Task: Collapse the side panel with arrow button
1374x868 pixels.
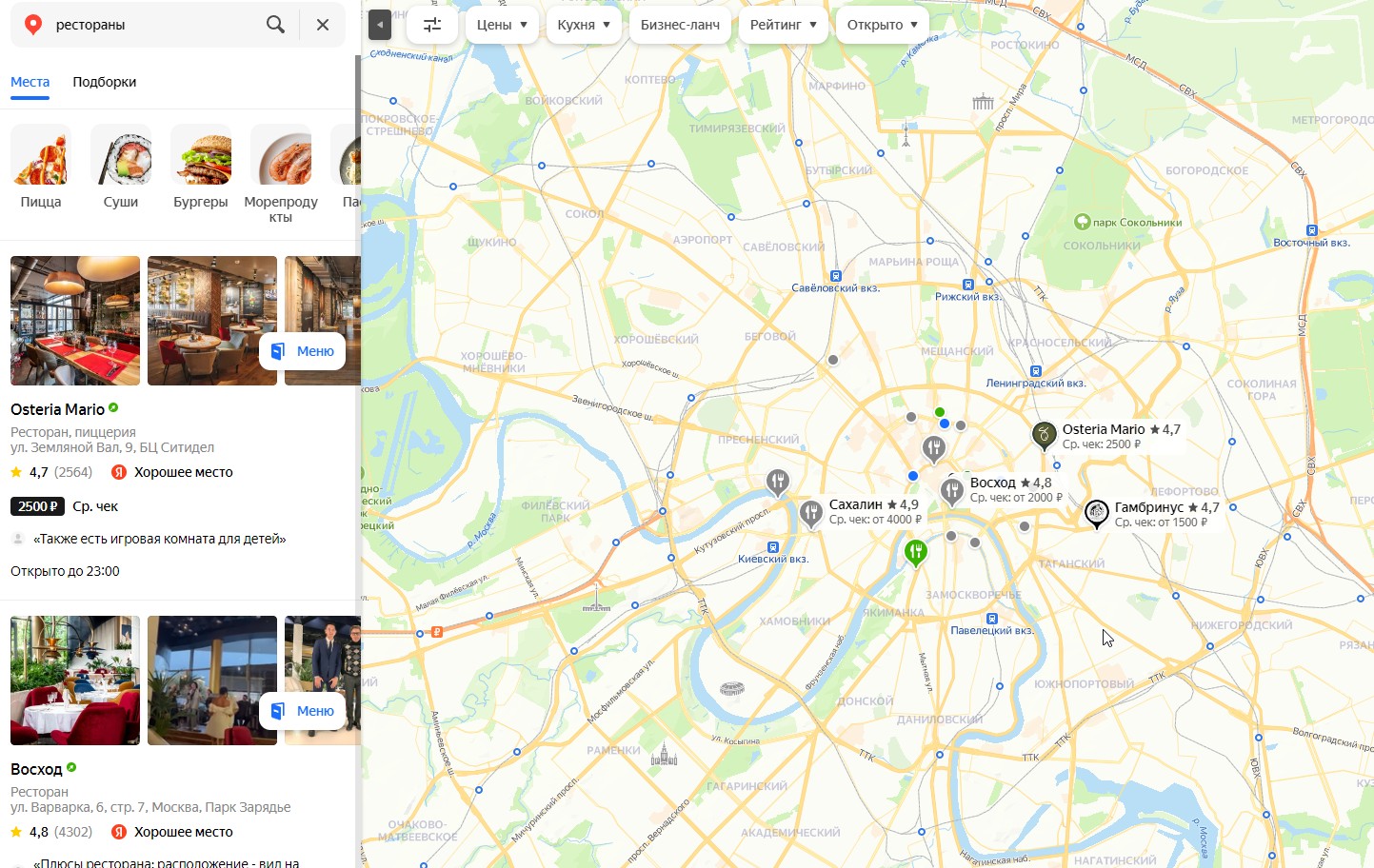Action: 380,25
